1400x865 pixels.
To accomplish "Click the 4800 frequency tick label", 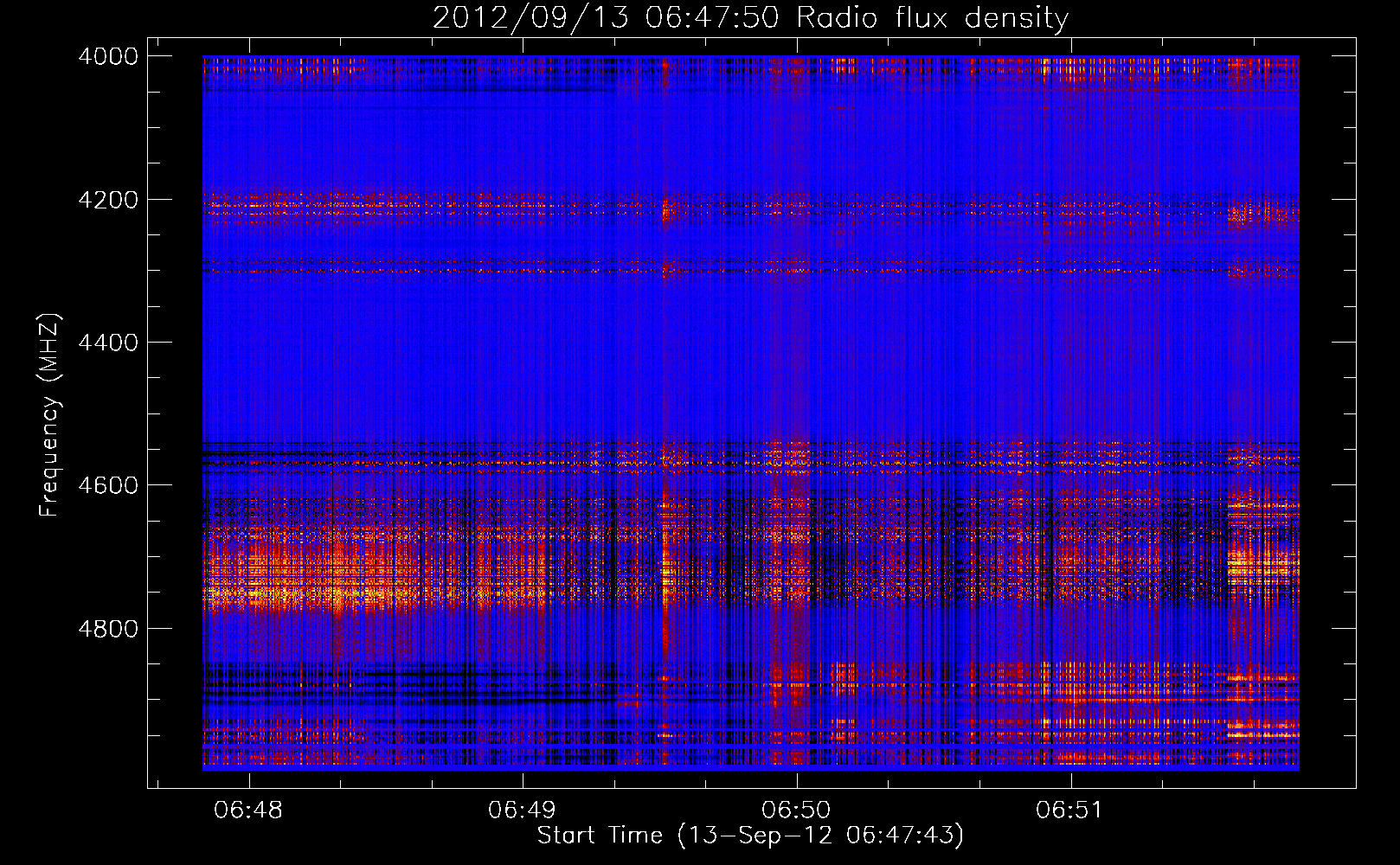I will [x=108, y=629].
